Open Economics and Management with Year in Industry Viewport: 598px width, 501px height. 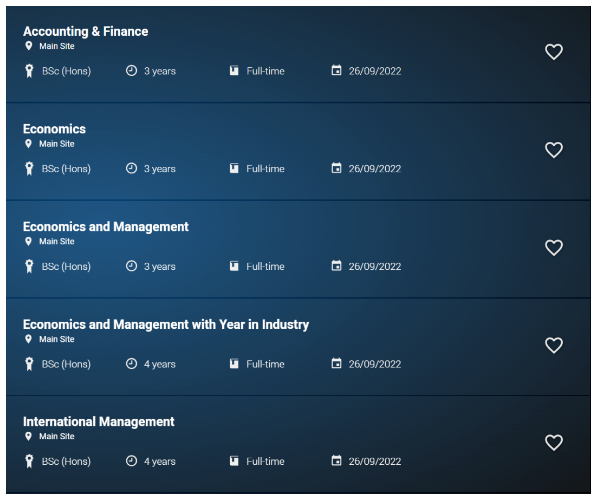[x=166, y=324]
